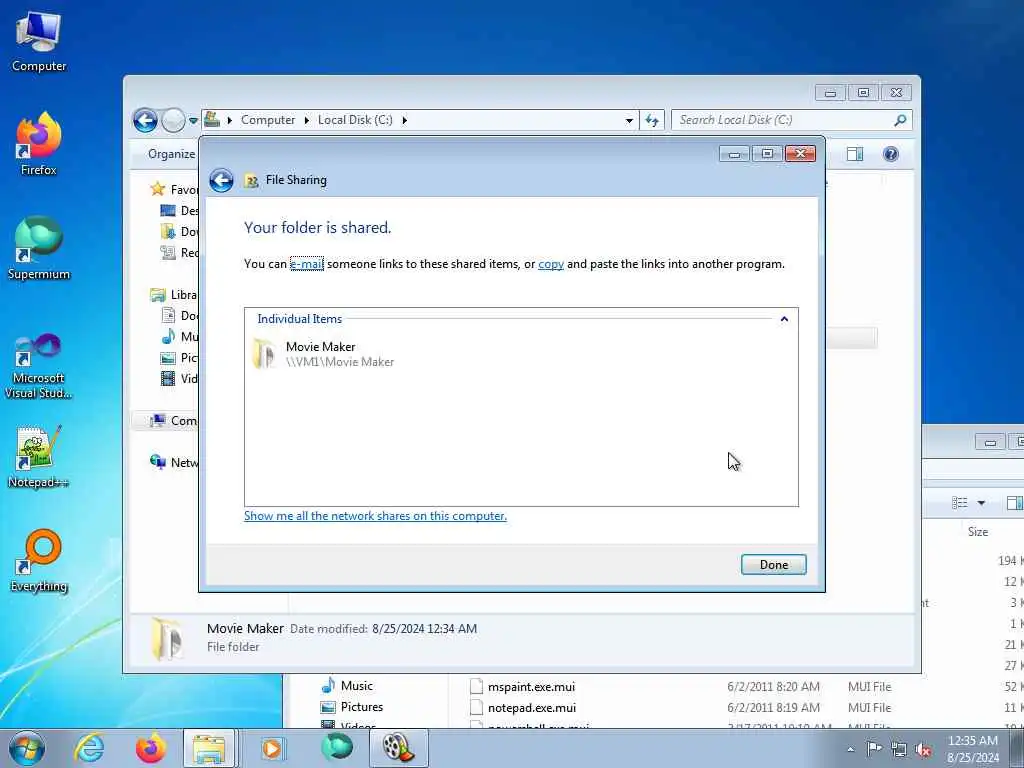Click Movie Maker name in details pane
The image size is (1024, 768).
click(x=245, y=628)
